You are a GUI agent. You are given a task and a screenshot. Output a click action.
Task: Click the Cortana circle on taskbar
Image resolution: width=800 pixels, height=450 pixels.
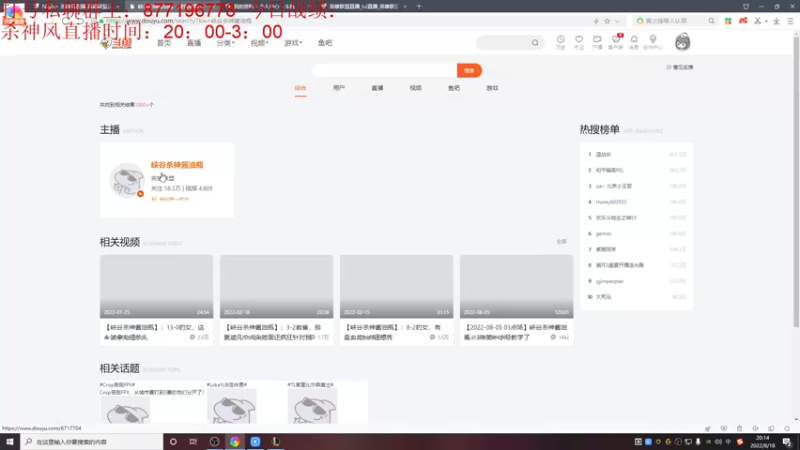pos(173,442)
